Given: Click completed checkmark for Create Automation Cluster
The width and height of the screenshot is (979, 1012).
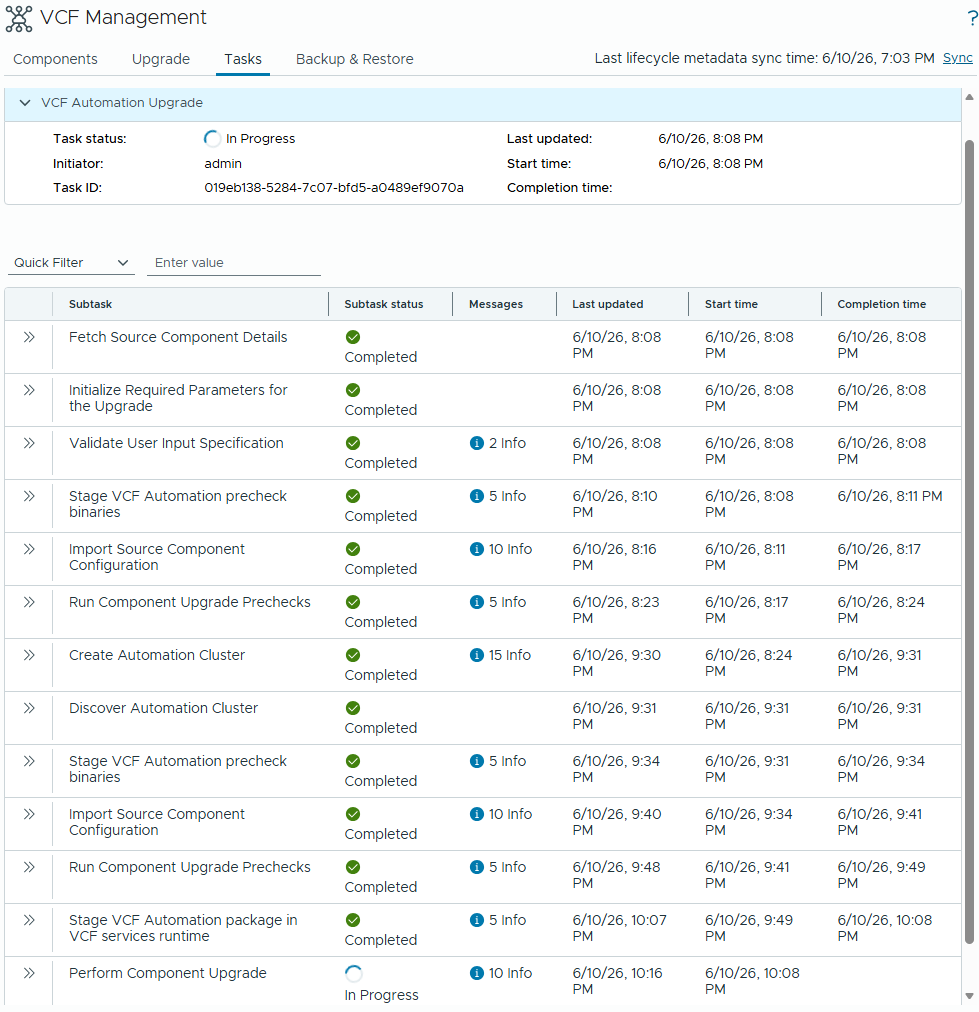Looking at the screenshot, I should coord(352,655).
